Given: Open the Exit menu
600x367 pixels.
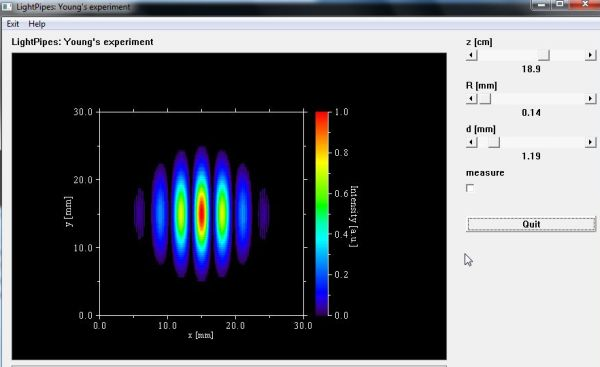Looking at the screenshot, I should (x=13, y=24).
